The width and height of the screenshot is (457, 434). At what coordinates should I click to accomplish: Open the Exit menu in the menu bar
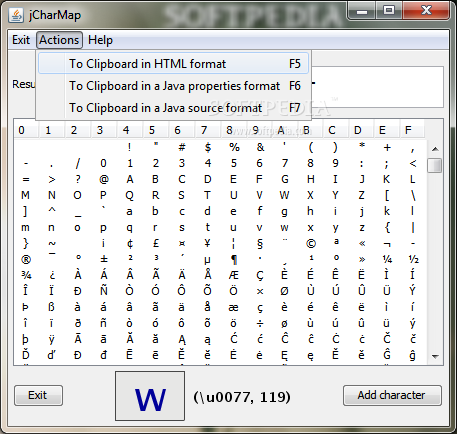[21, 40]
